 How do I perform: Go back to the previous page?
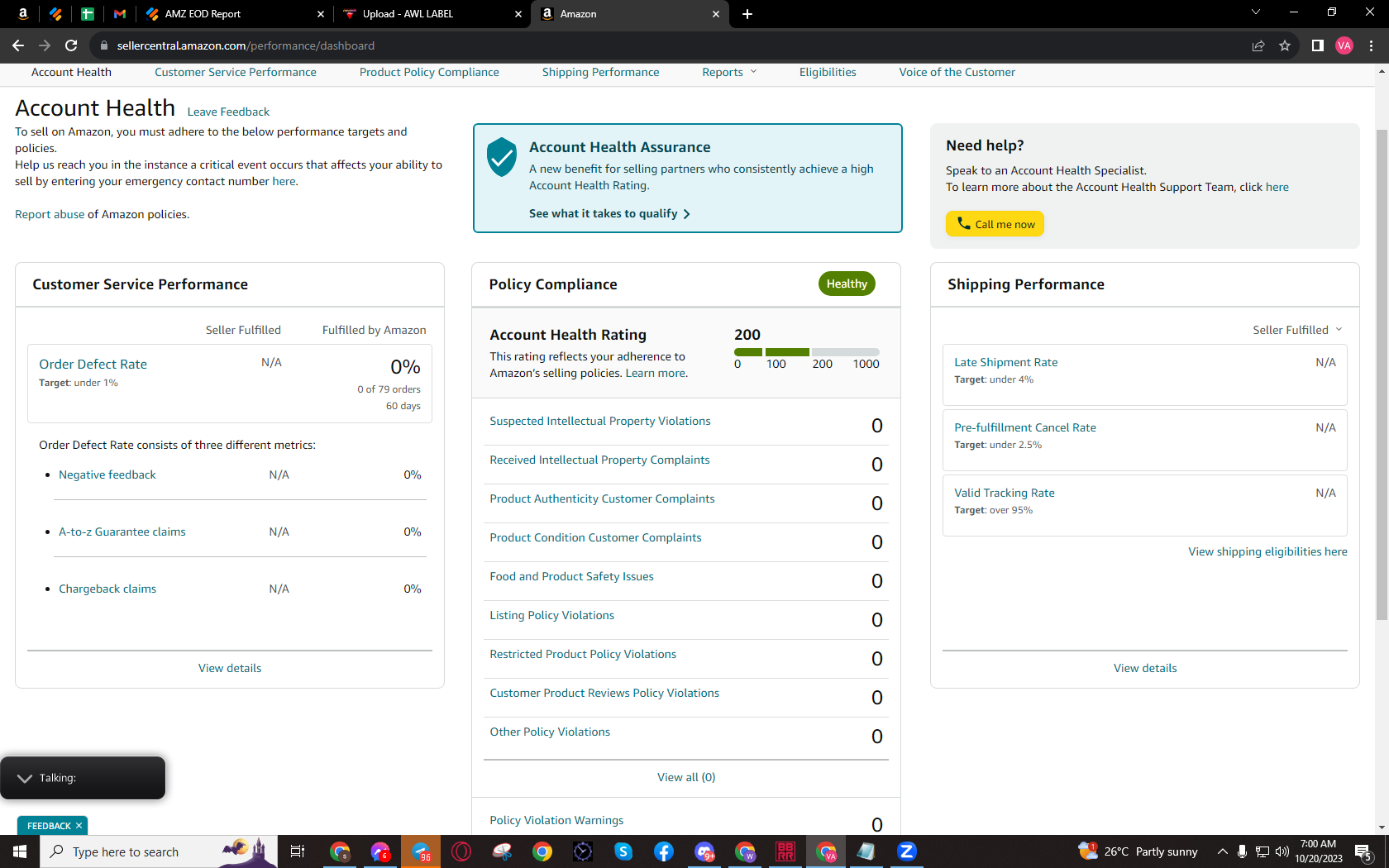point(18,45)
